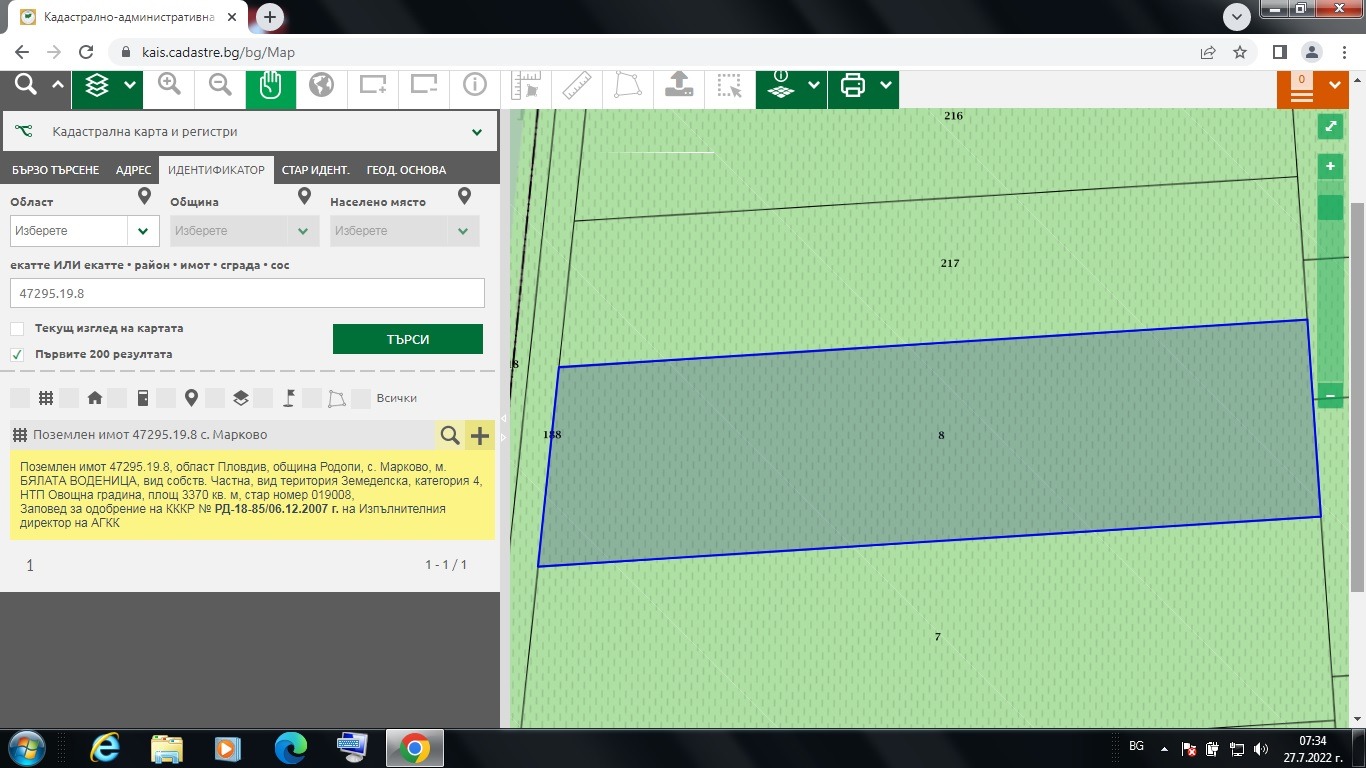Uncheck 'Първите 200 резултата' checkbox
The height and width of the screenshot is (768, 1366).
(17, 355)
